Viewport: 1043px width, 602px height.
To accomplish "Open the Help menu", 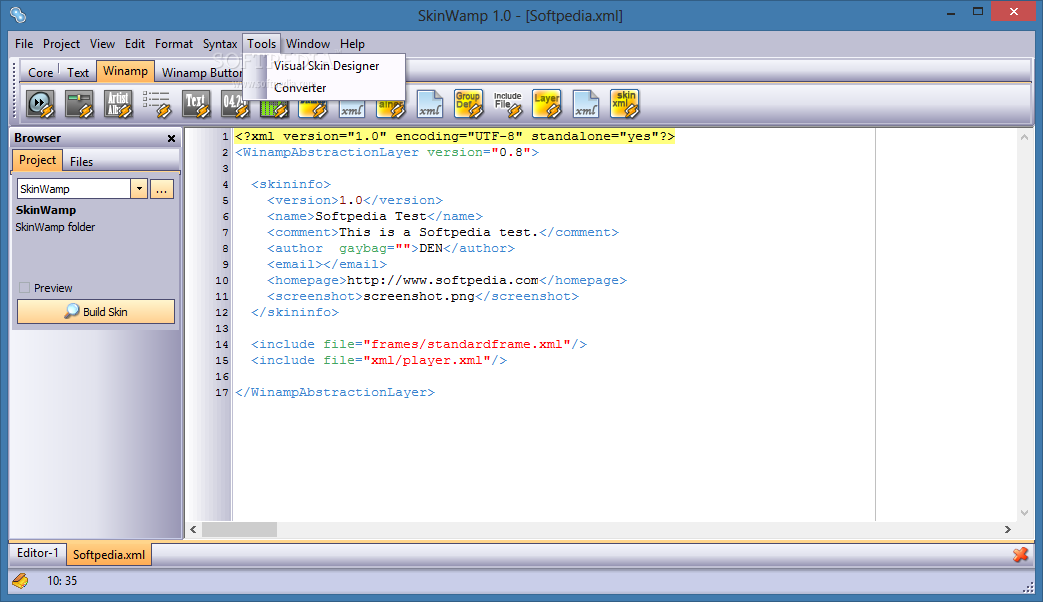I will (x=353, y=44).
